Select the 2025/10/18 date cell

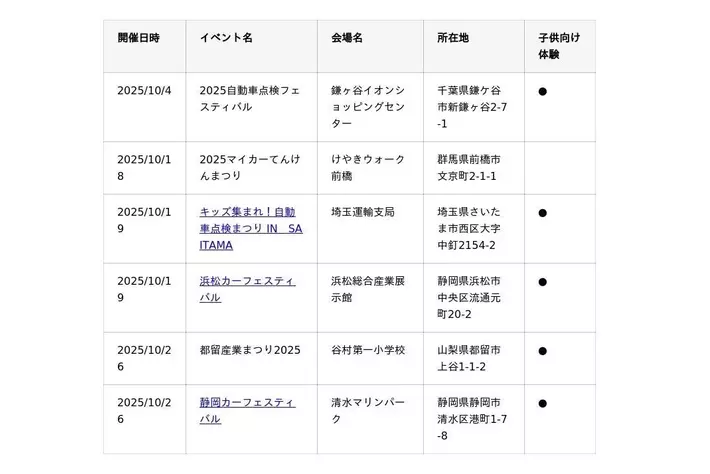[144, 167]
